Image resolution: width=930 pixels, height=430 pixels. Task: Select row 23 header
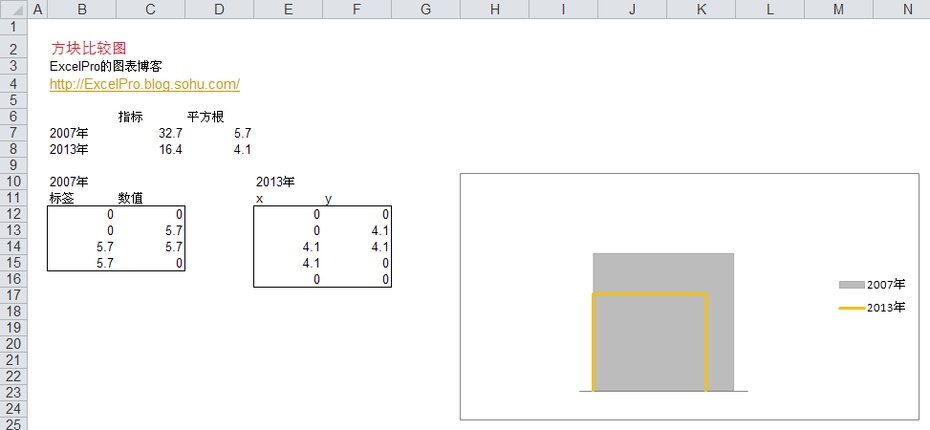click(x=14, y=392)
